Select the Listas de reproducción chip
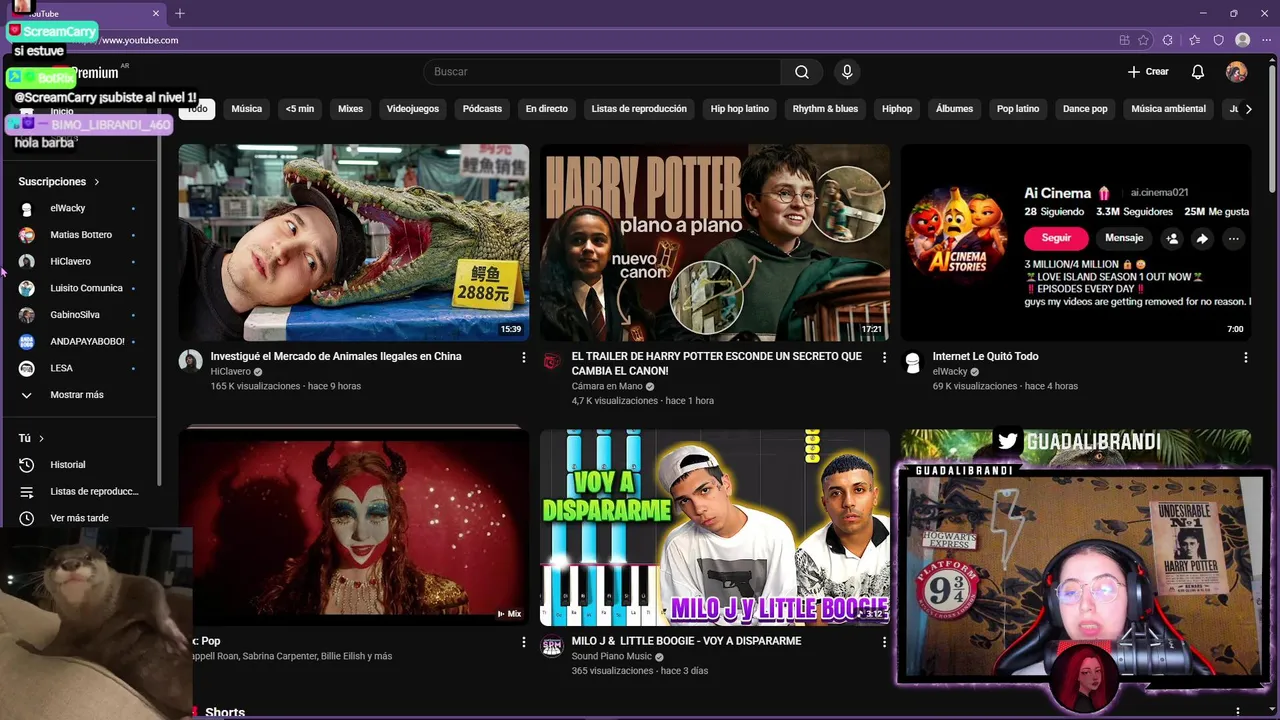This screenshot has width=1280, height=720. 639,109
